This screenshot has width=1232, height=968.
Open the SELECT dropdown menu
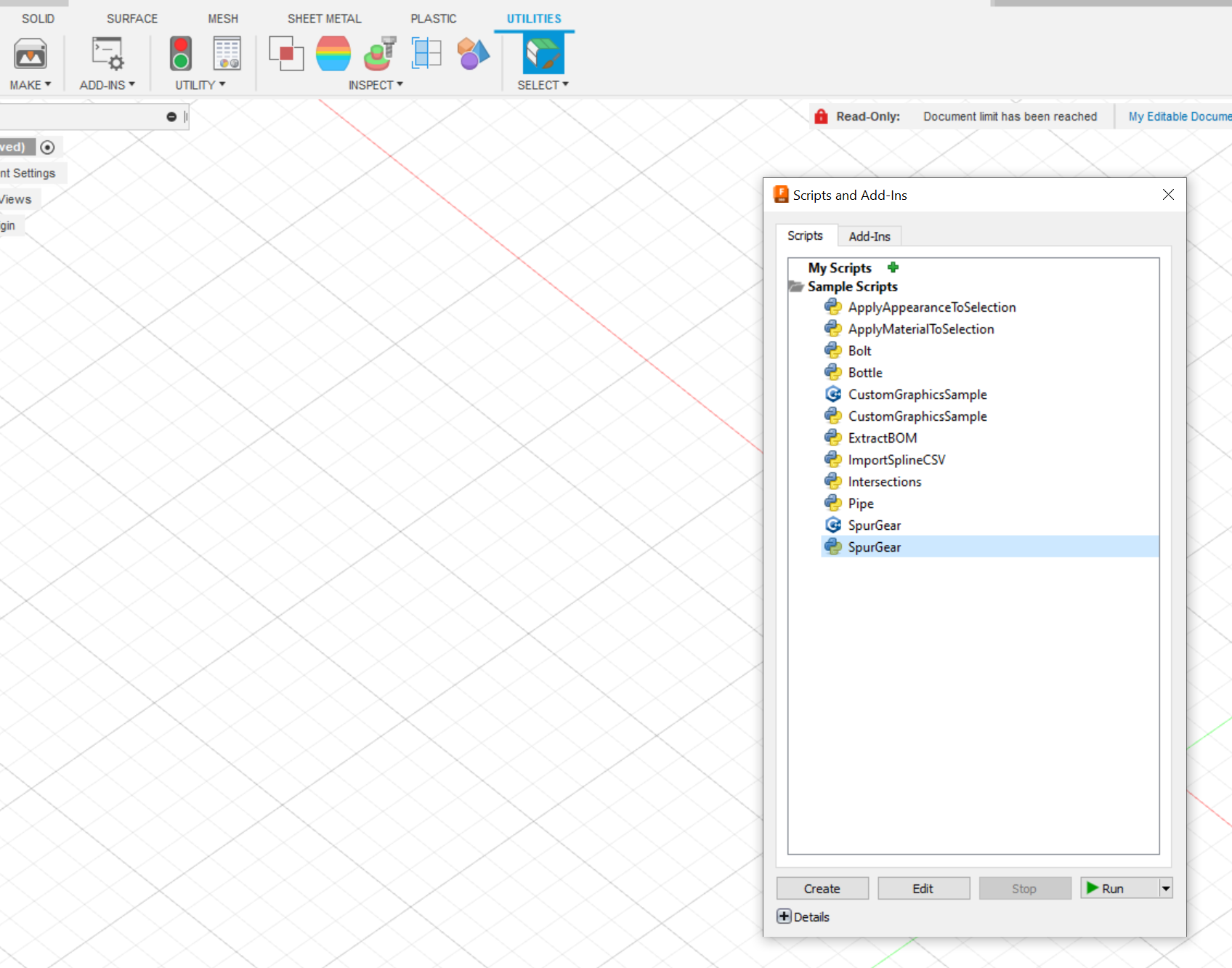point(543,85)
